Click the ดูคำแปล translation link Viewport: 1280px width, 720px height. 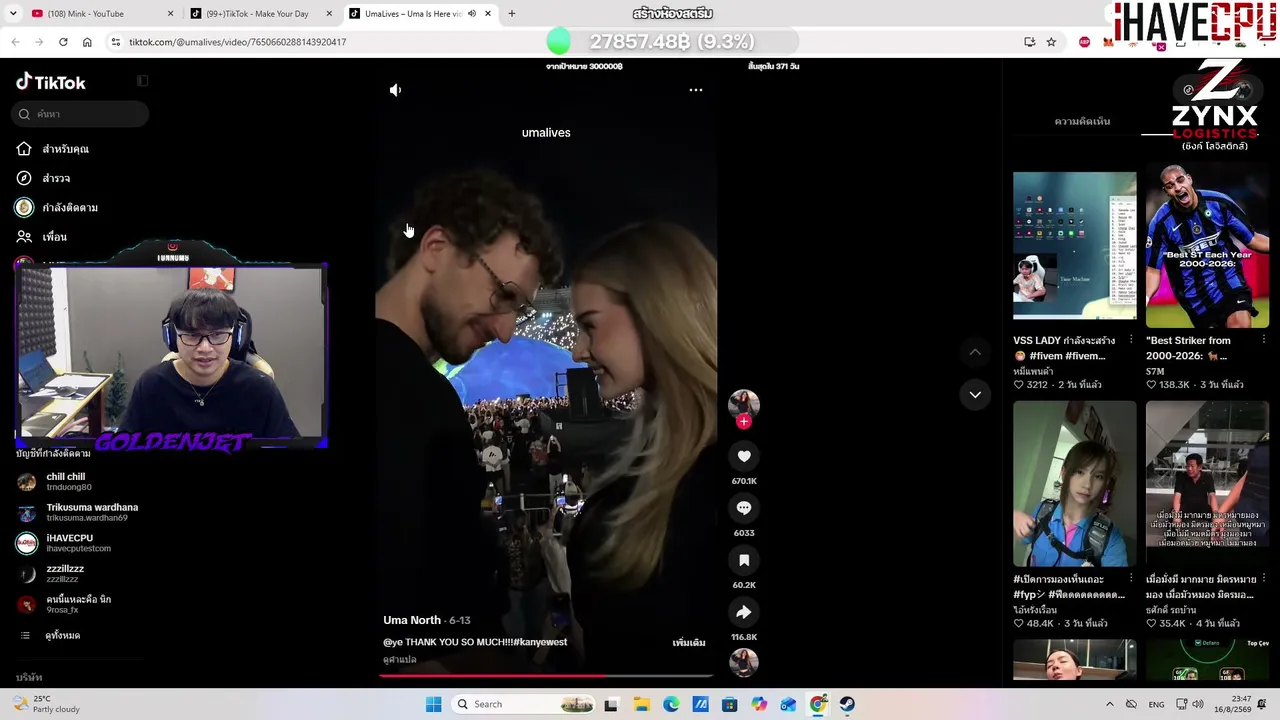click(400, 660)
